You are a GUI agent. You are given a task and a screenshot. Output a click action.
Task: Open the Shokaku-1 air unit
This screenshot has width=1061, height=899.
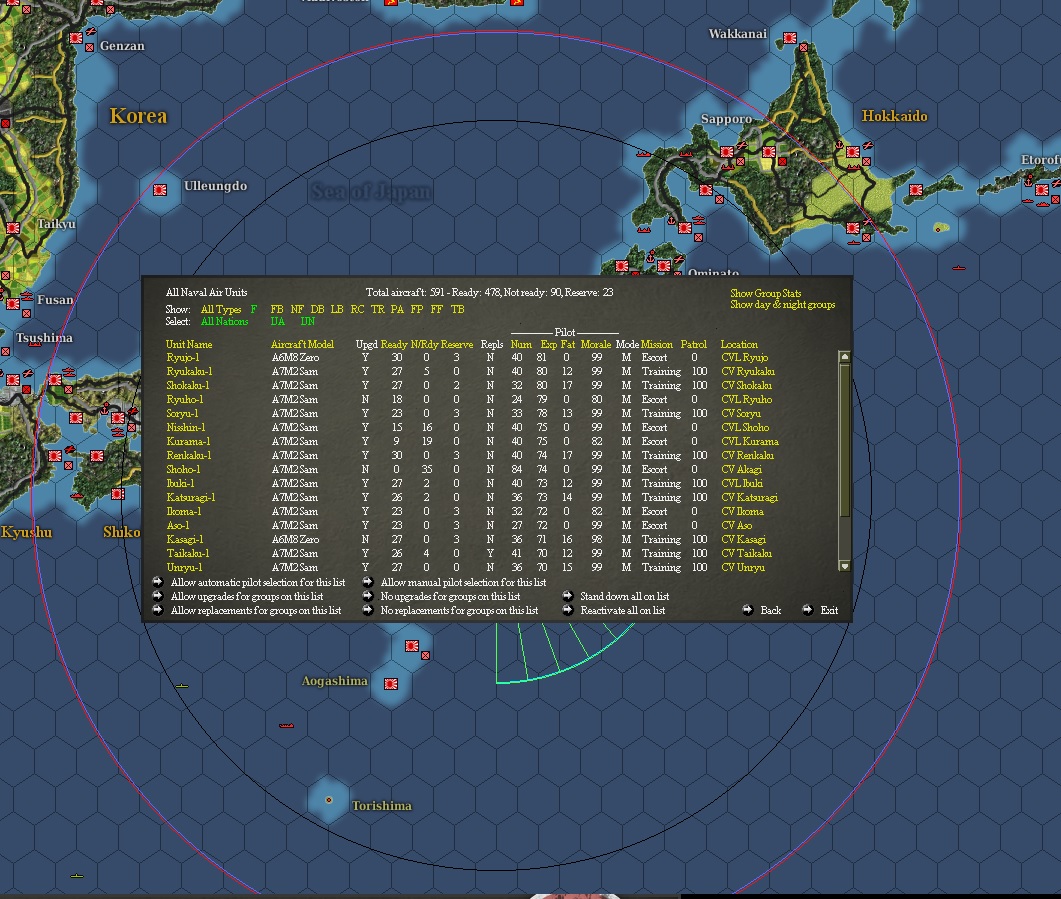click(187, 386)
